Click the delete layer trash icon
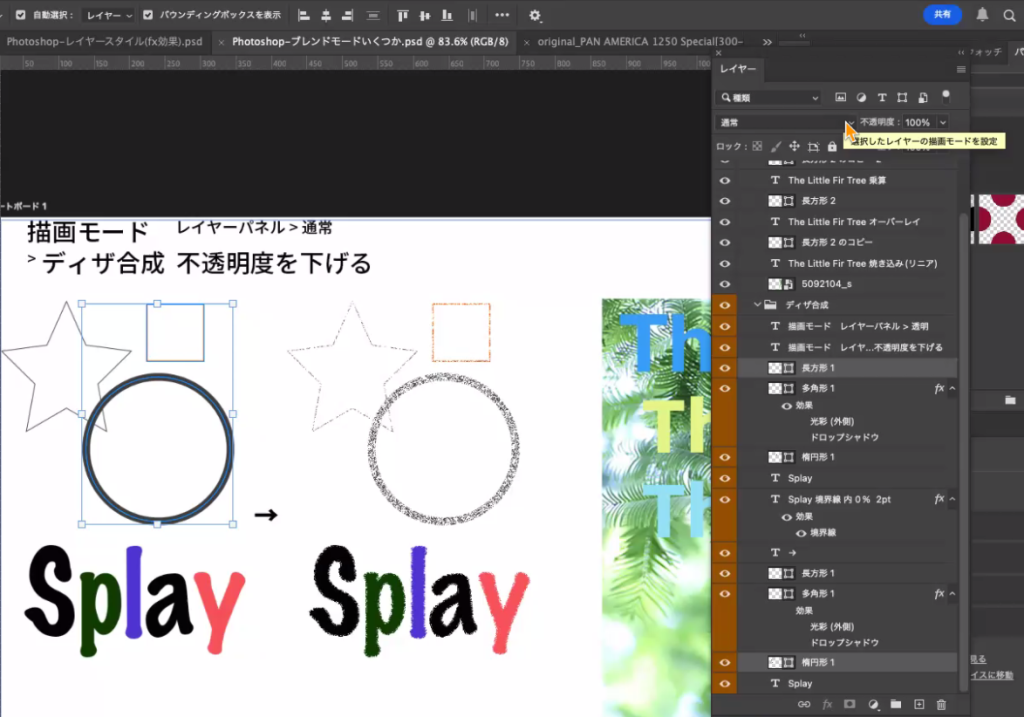Viewport: 1024px width, 717px height. coord(941,704)
